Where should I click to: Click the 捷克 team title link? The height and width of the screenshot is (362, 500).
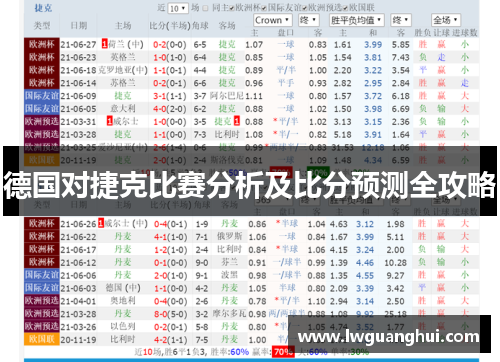tap(43, 8)
